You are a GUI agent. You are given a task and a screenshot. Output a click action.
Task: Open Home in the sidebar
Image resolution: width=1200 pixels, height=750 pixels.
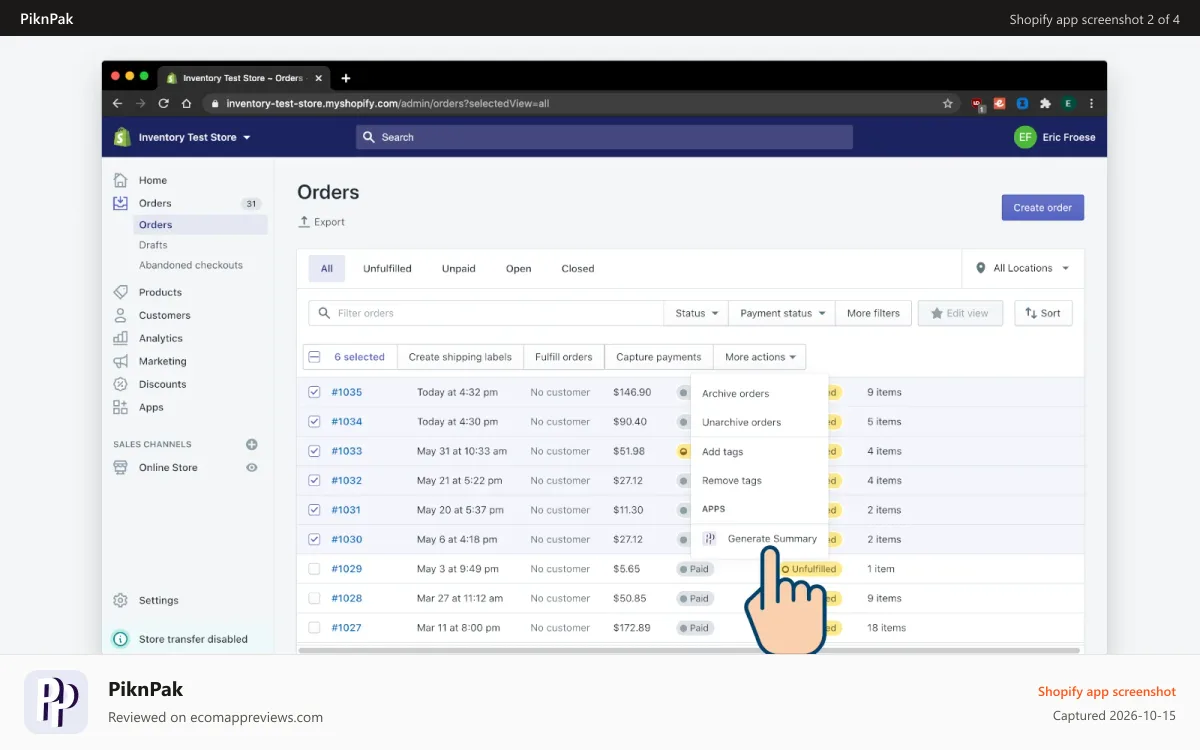pyautogui.click(x=152, y=180)
